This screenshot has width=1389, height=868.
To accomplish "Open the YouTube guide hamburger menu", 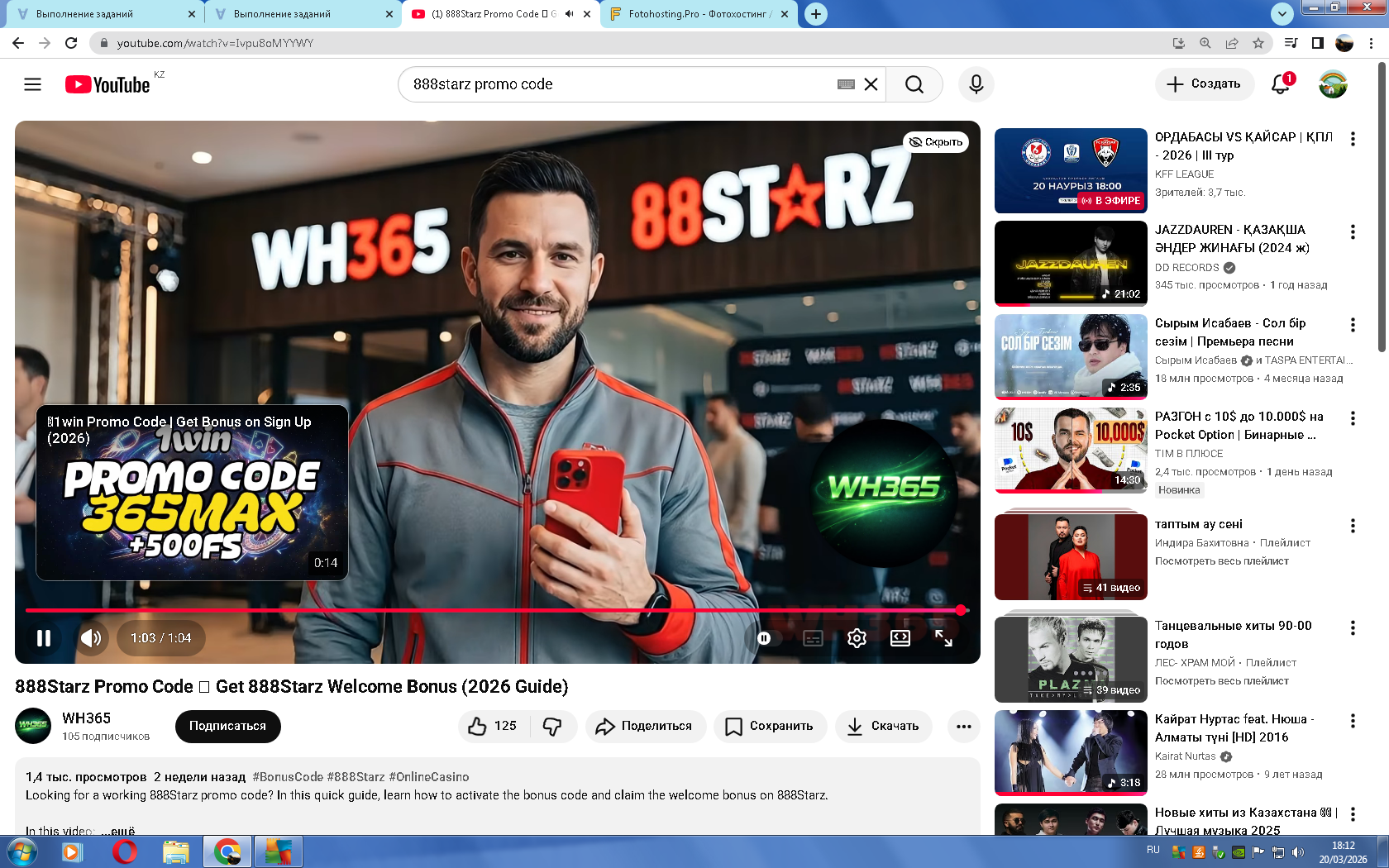I will pyautogui.click(x=32, y=84).
